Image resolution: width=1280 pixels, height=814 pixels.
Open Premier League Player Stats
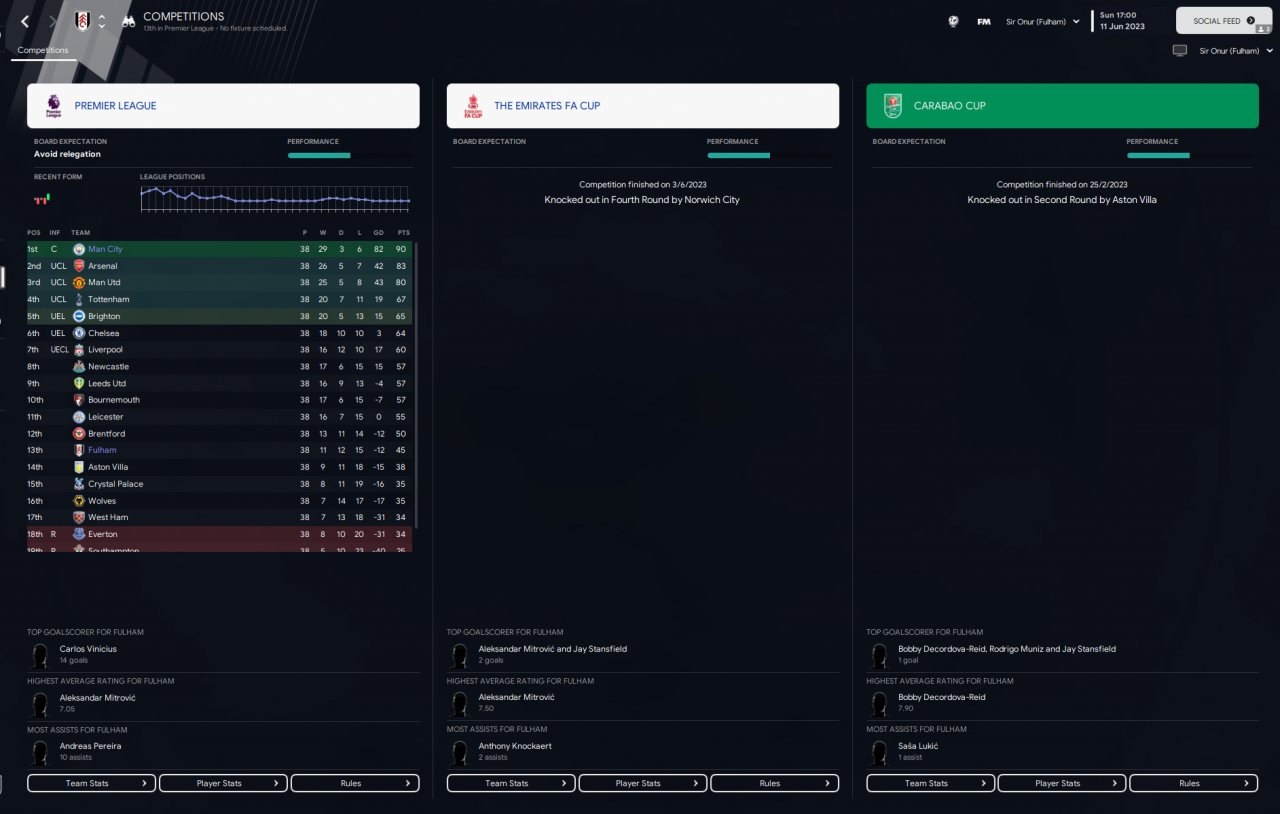(x=223, y=783)
